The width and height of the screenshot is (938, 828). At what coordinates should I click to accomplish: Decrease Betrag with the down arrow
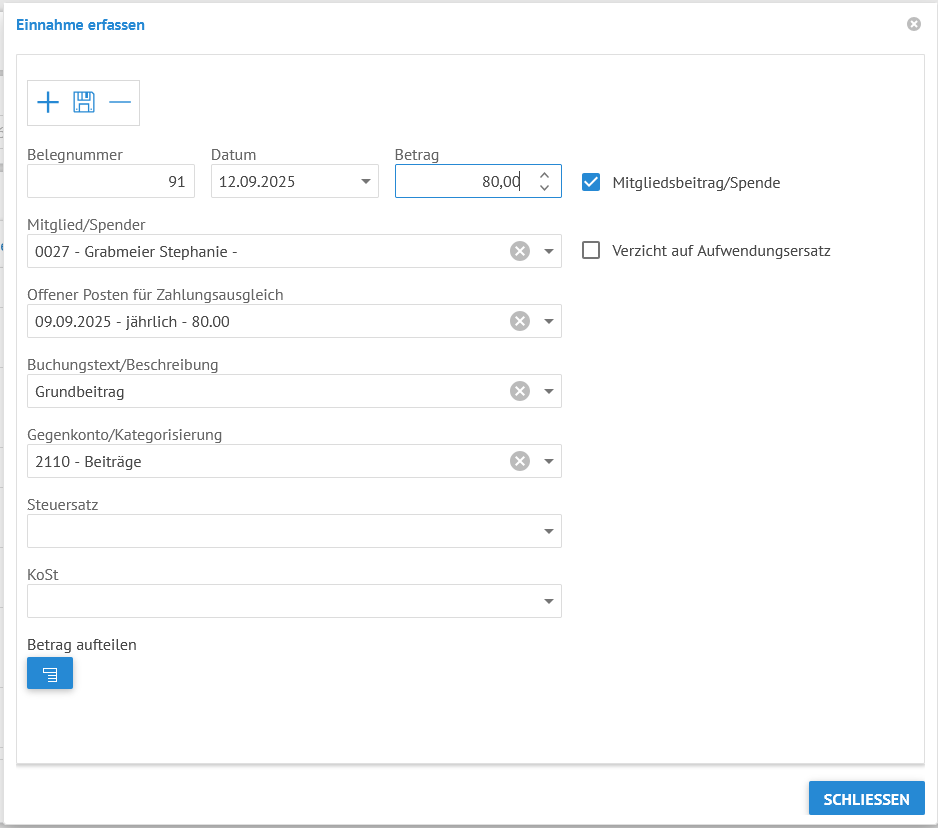point(544,188)
